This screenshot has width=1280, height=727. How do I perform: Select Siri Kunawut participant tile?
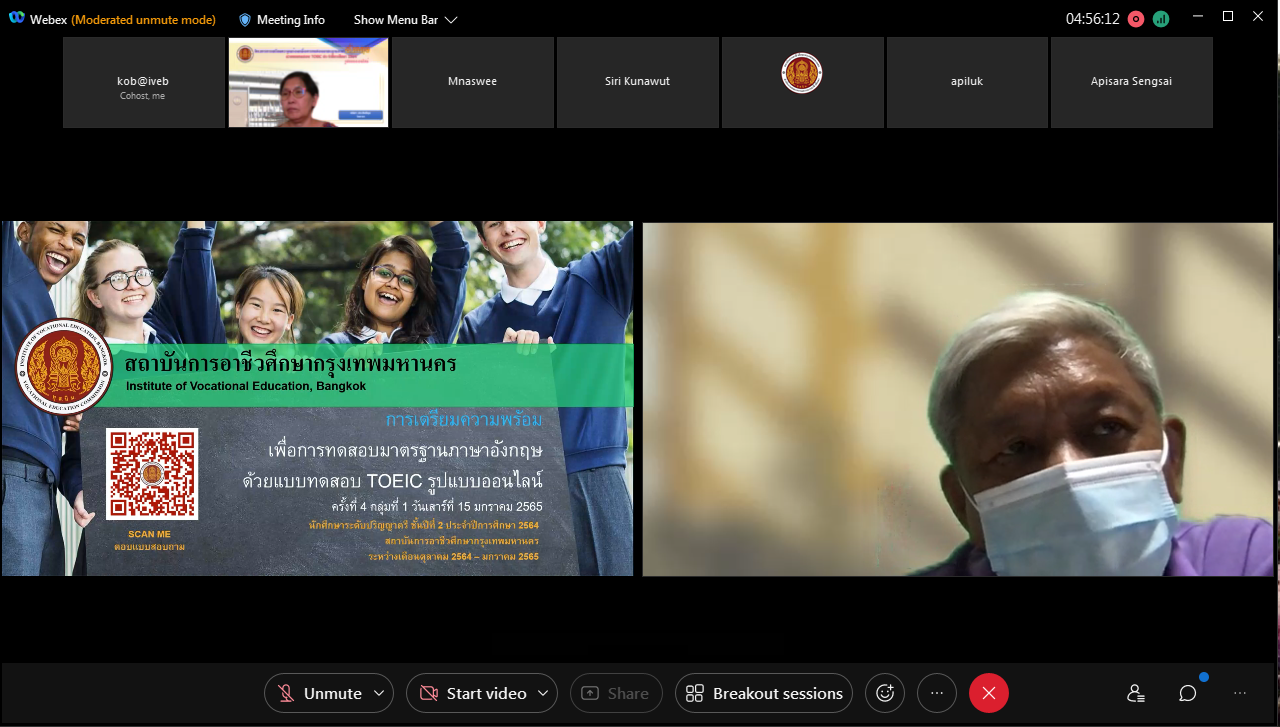[x=637, y=82]
